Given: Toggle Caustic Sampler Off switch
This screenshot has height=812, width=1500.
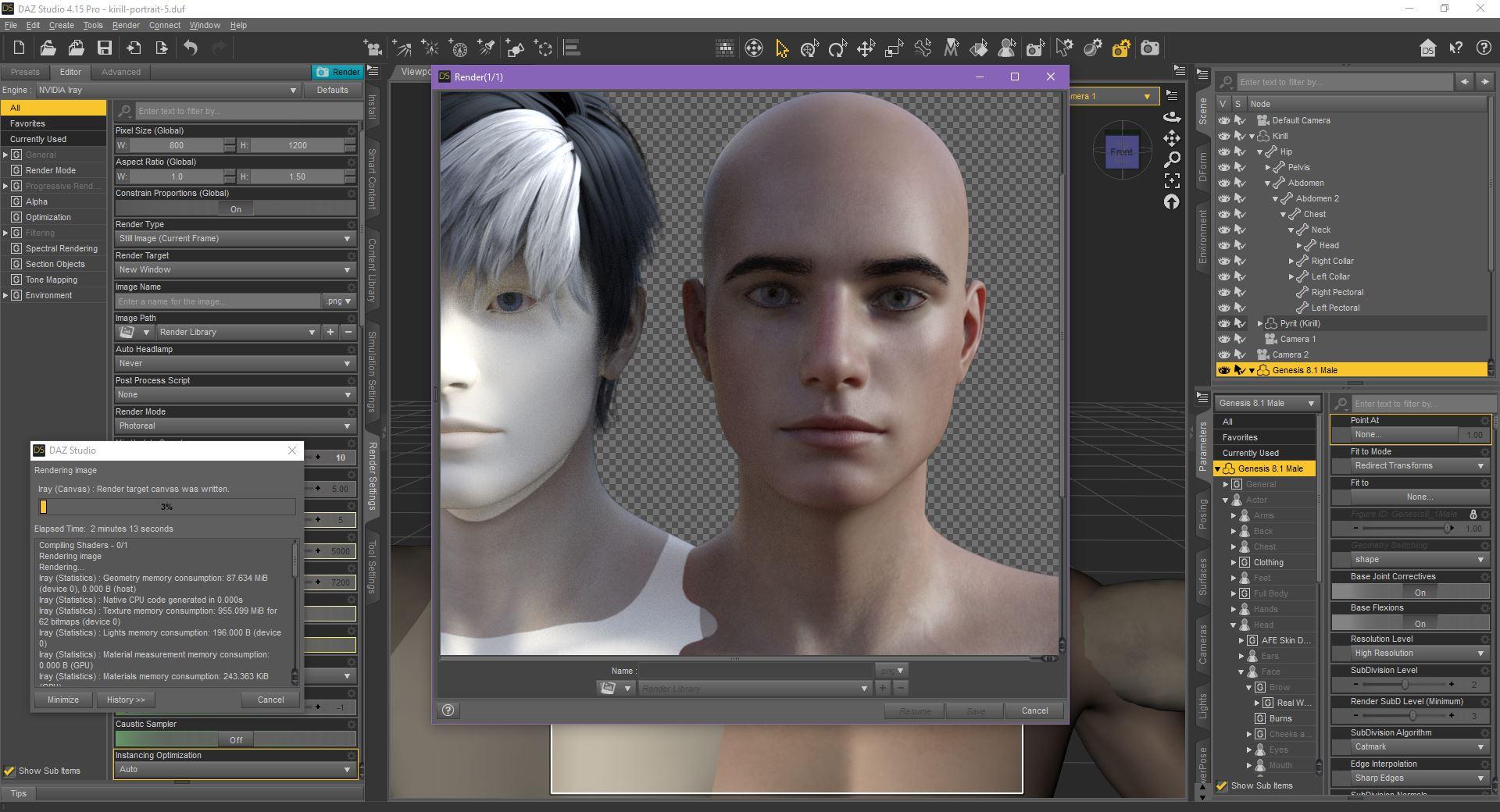Looking at the screenshot, I should pyautogui.click(x=235, y=739).
